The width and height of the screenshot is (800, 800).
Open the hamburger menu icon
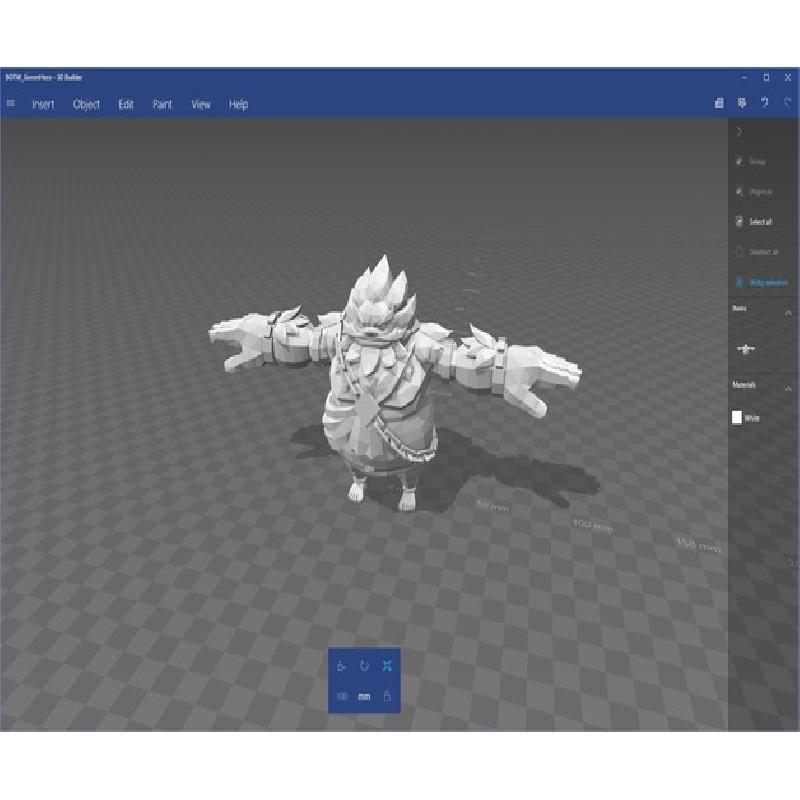tap(11, 104)
